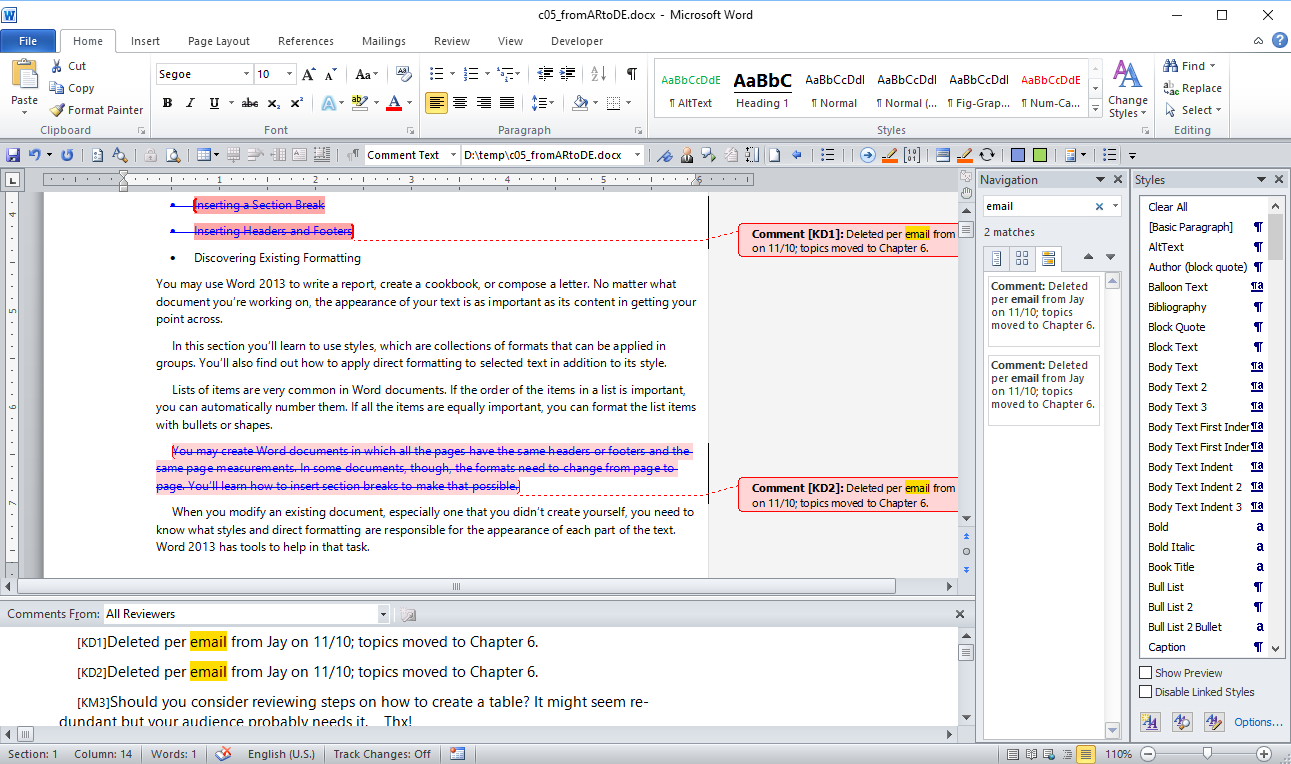Open the font size dropdown showing 10
Image resolution: width=1291 pixels, height=764 pixels.
pos(290,74)
